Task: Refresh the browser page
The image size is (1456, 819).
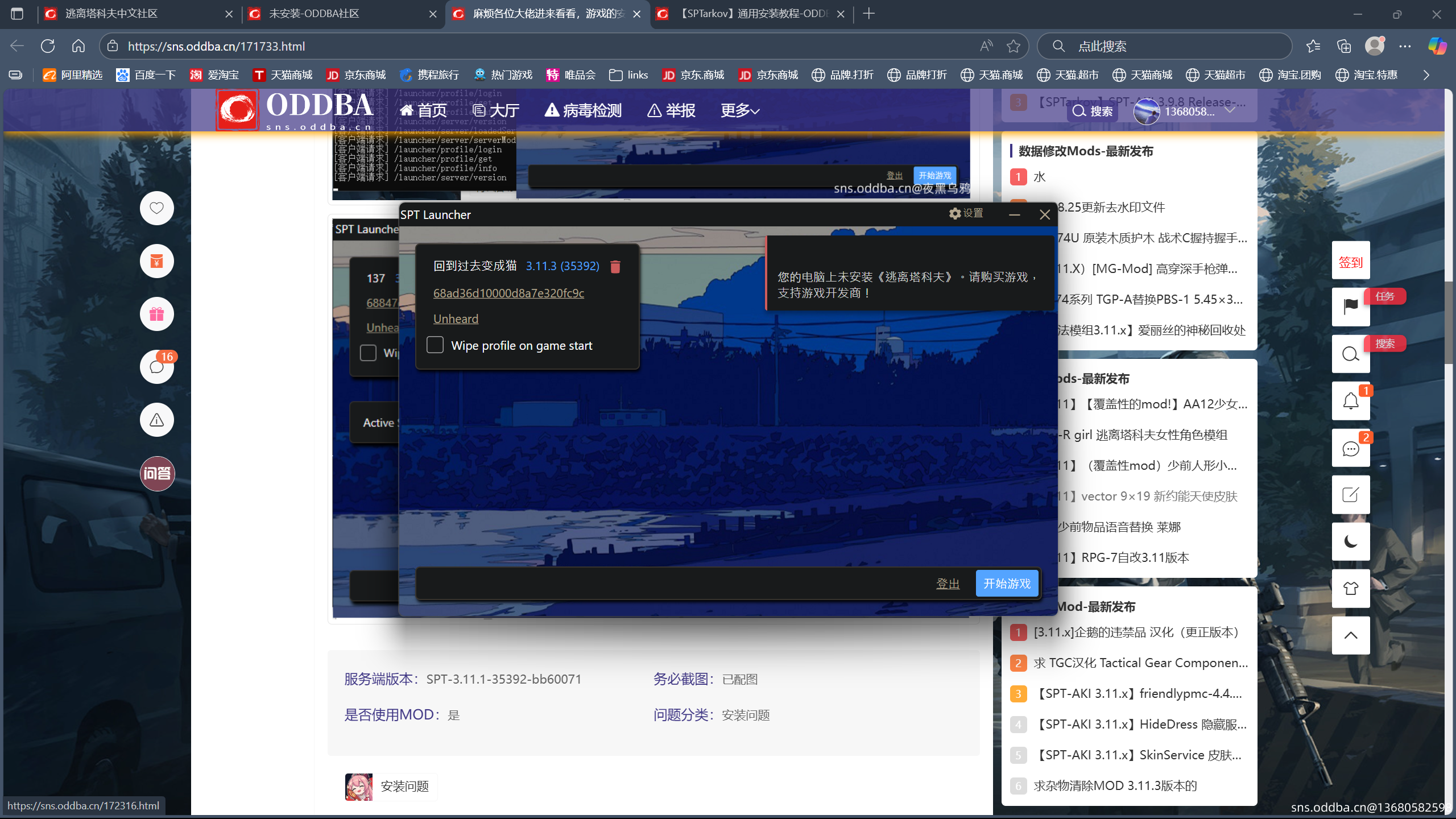Action: 48,46
